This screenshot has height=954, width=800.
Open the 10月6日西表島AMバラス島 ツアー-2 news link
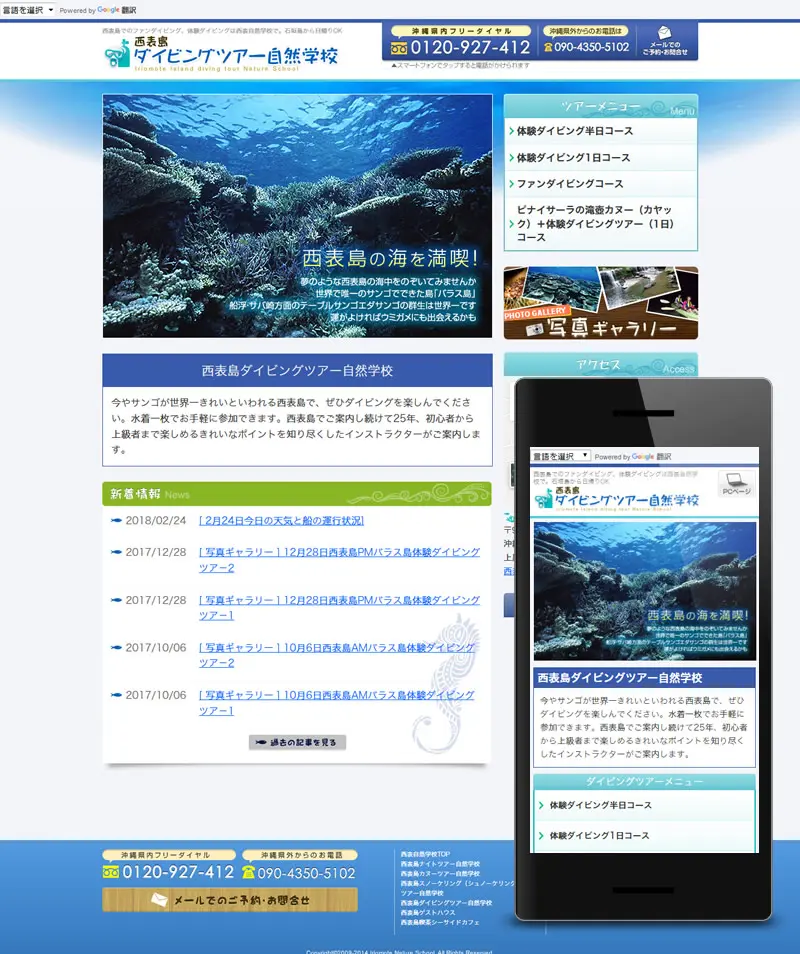tap(336, 655)
